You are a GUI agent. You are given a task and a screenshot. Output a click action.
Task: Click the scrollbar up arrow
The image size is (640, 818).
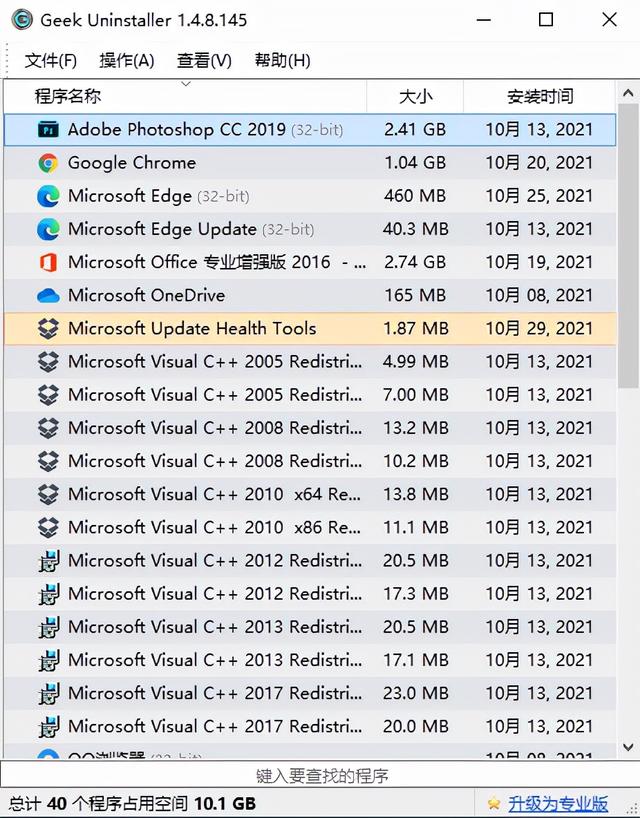point(628,93)
